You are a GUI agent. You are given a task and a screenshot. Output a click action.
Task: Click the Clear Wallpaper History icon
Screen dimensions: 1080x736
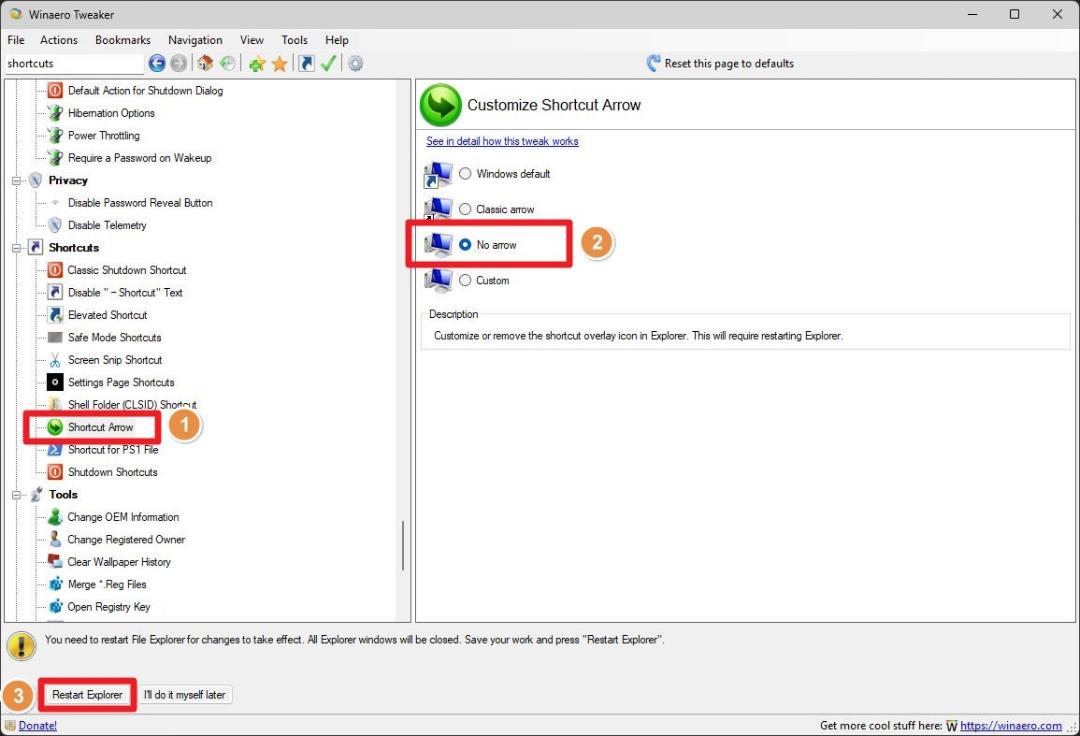[x=55, y=562]
